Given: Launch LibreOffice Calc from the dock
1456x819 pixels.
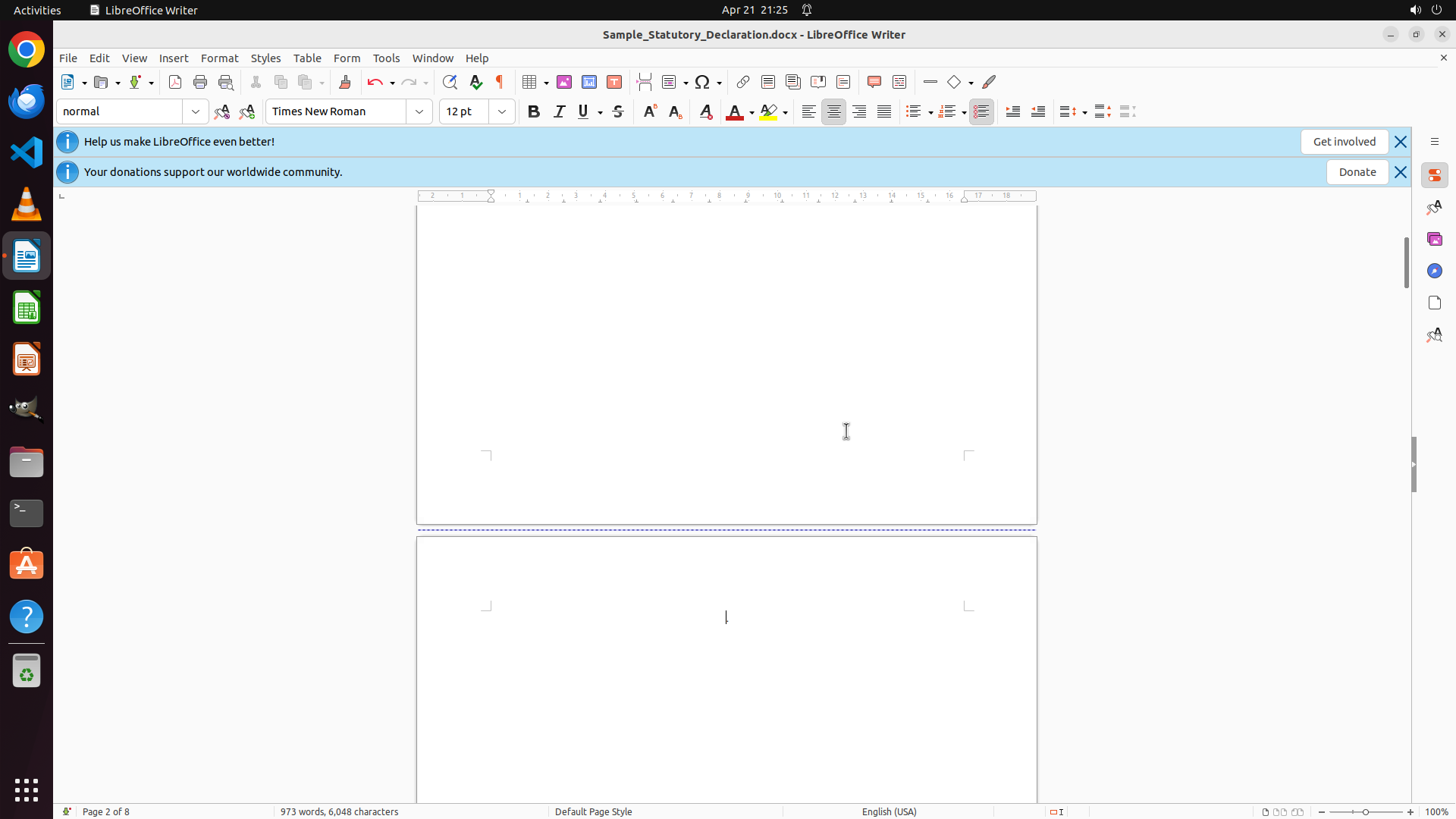Looking at the screenshot, I should [x=27, y=308].
